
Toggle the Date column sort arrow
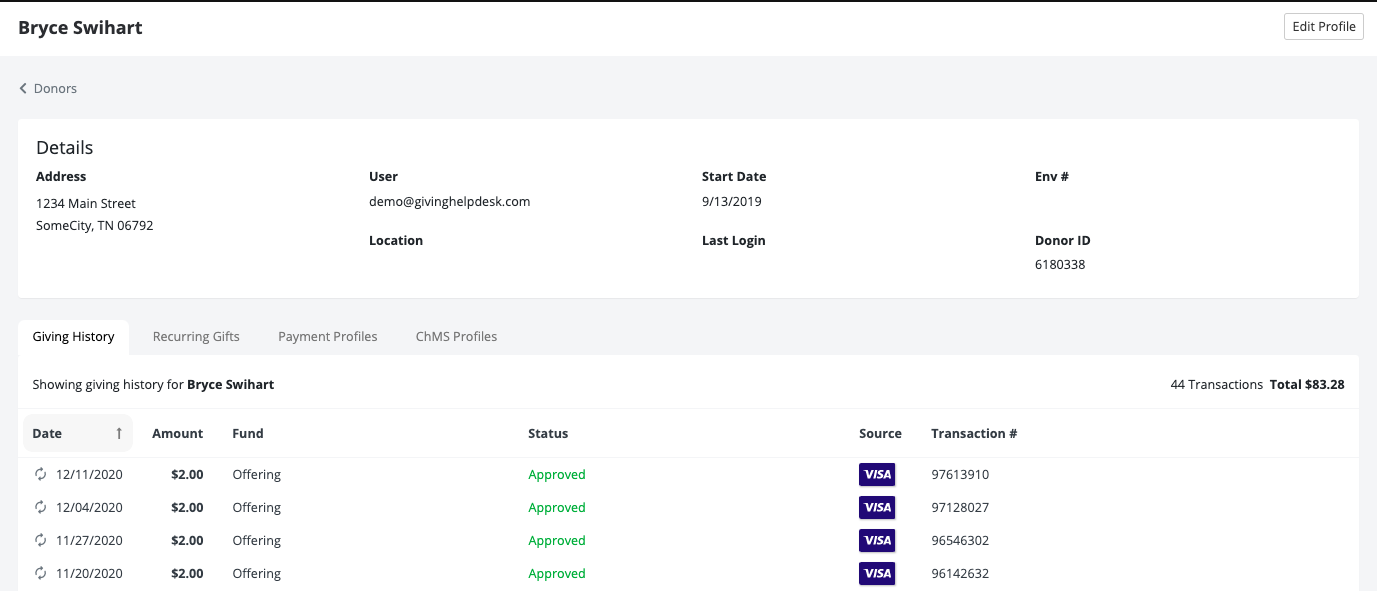tap(119, 433)
